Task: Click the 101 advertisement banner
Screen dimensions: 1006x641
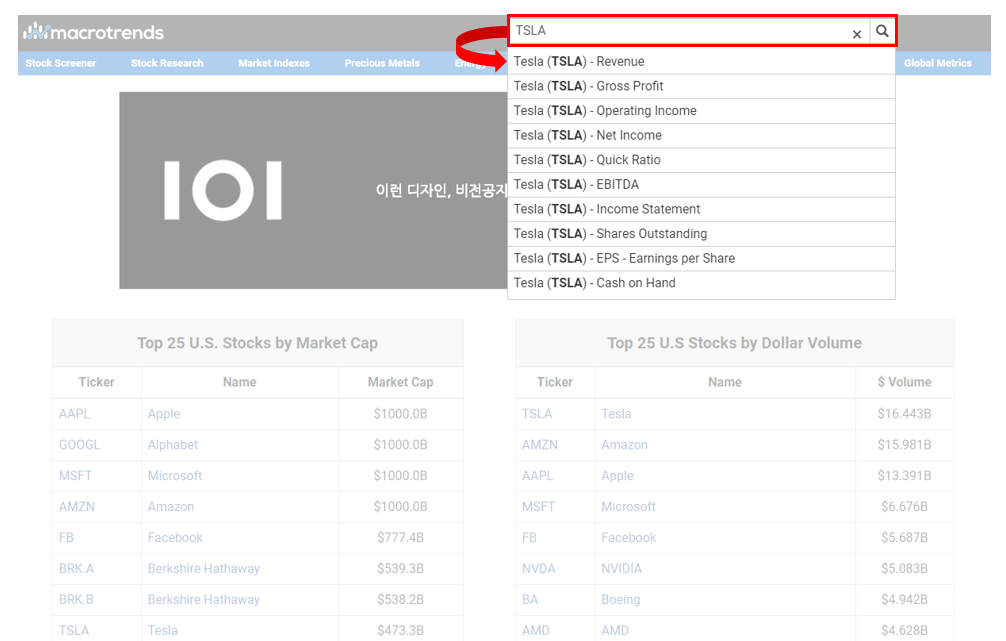Action: coord(313,190)
